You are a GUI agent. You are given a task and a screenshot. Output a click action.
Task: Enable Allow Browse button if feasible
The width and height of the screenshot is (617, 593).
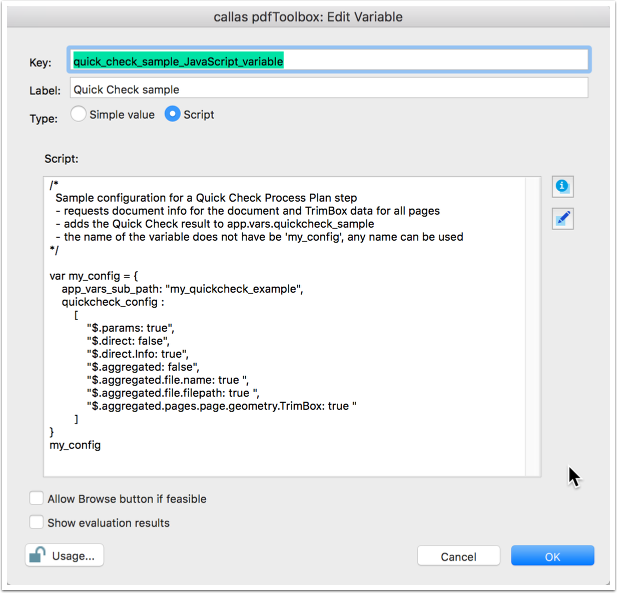click(x=36, y=498)
